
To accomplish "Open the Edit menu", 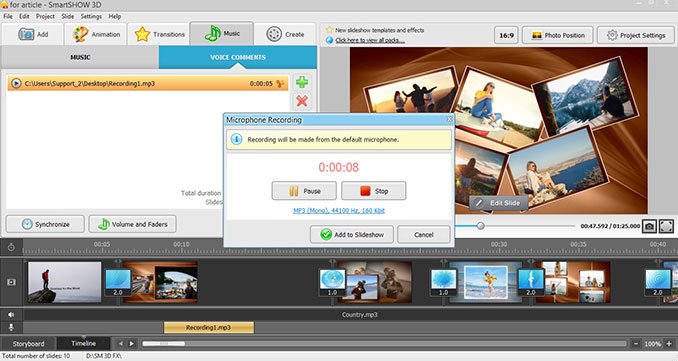I will tap(24, 16).
